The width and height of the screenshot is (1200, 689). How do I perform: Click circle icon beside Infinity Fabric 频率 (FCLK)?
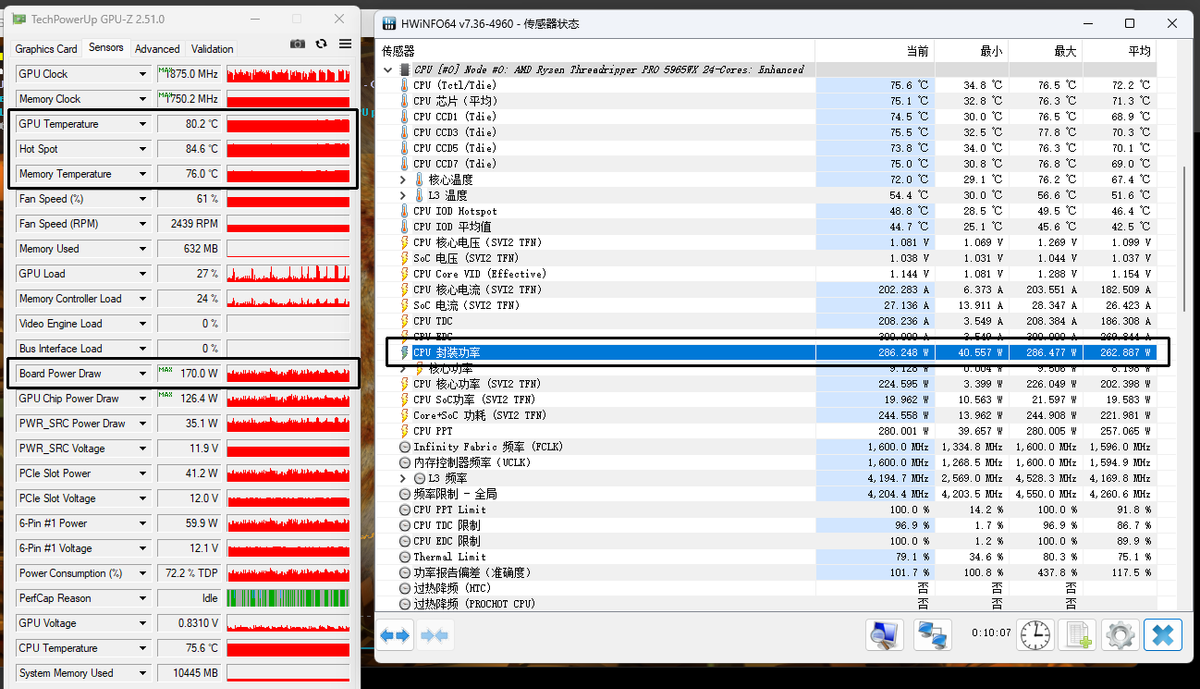tap(404, 447)
